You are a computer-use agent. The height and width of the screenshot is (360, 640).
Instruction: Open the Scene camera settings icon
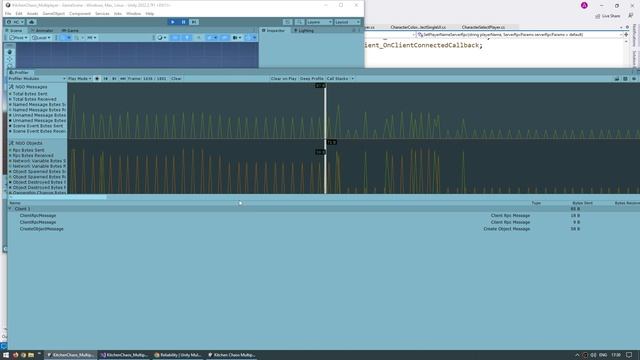pyautogui.click(x=236, y=38)
